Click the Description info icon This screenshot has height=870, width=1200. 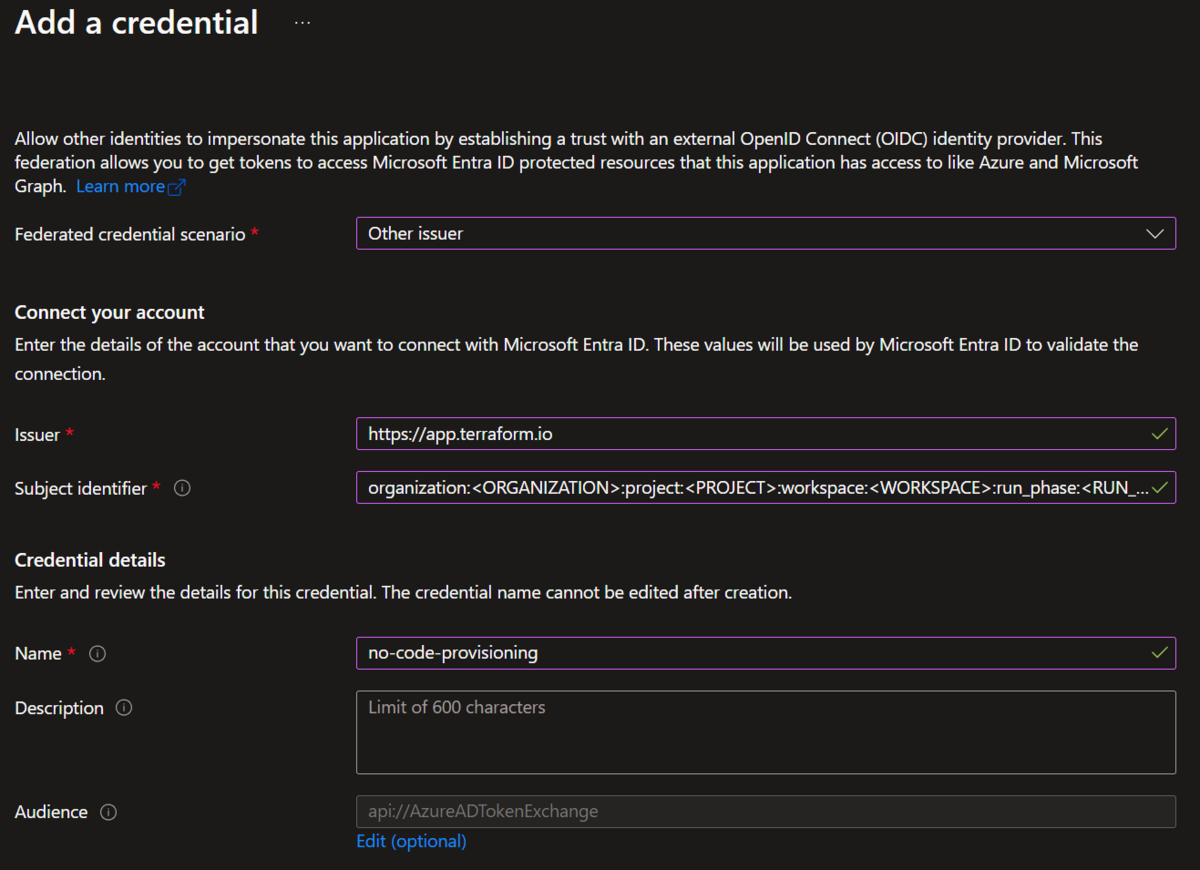[122, 707]
